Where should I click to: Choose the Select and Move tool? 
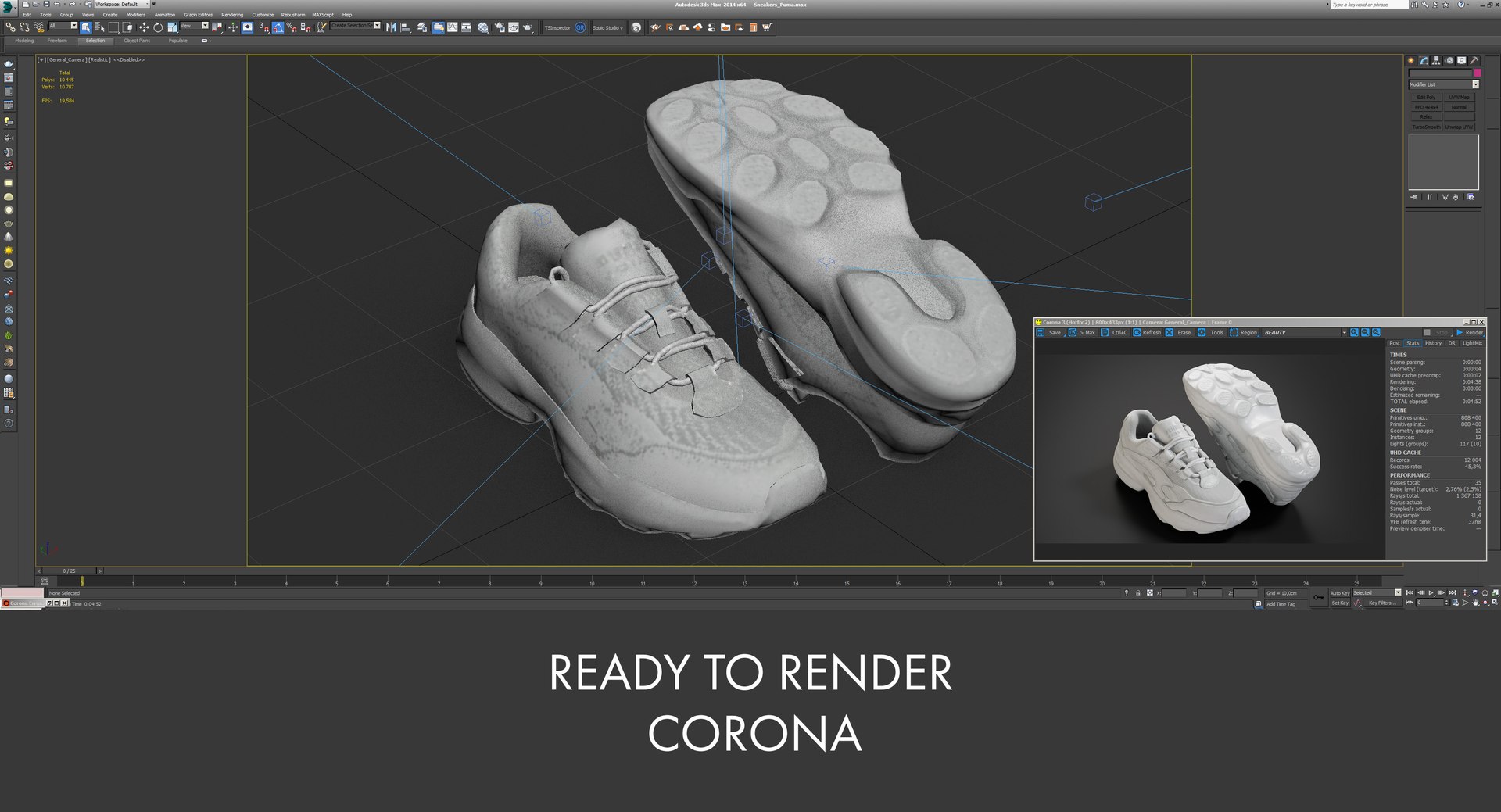click(x=143, y=27)
